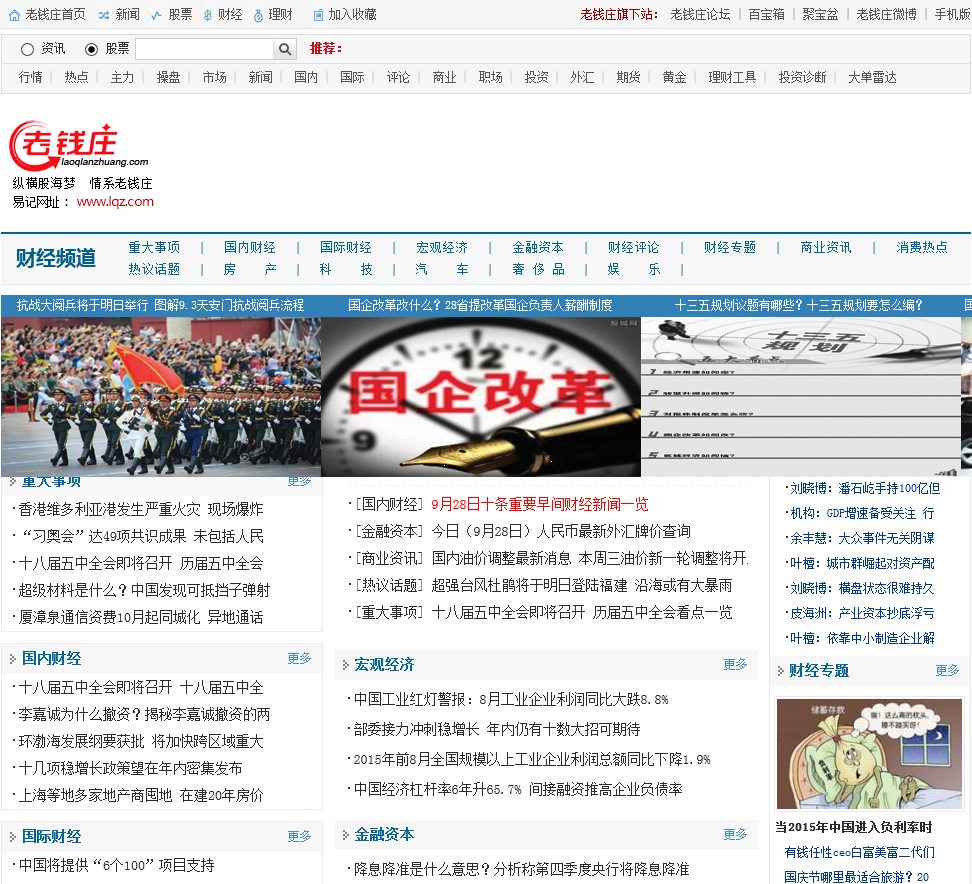
Task: Open 当2015年中国进入负利率时 caption
Action: tap(854, 828)
